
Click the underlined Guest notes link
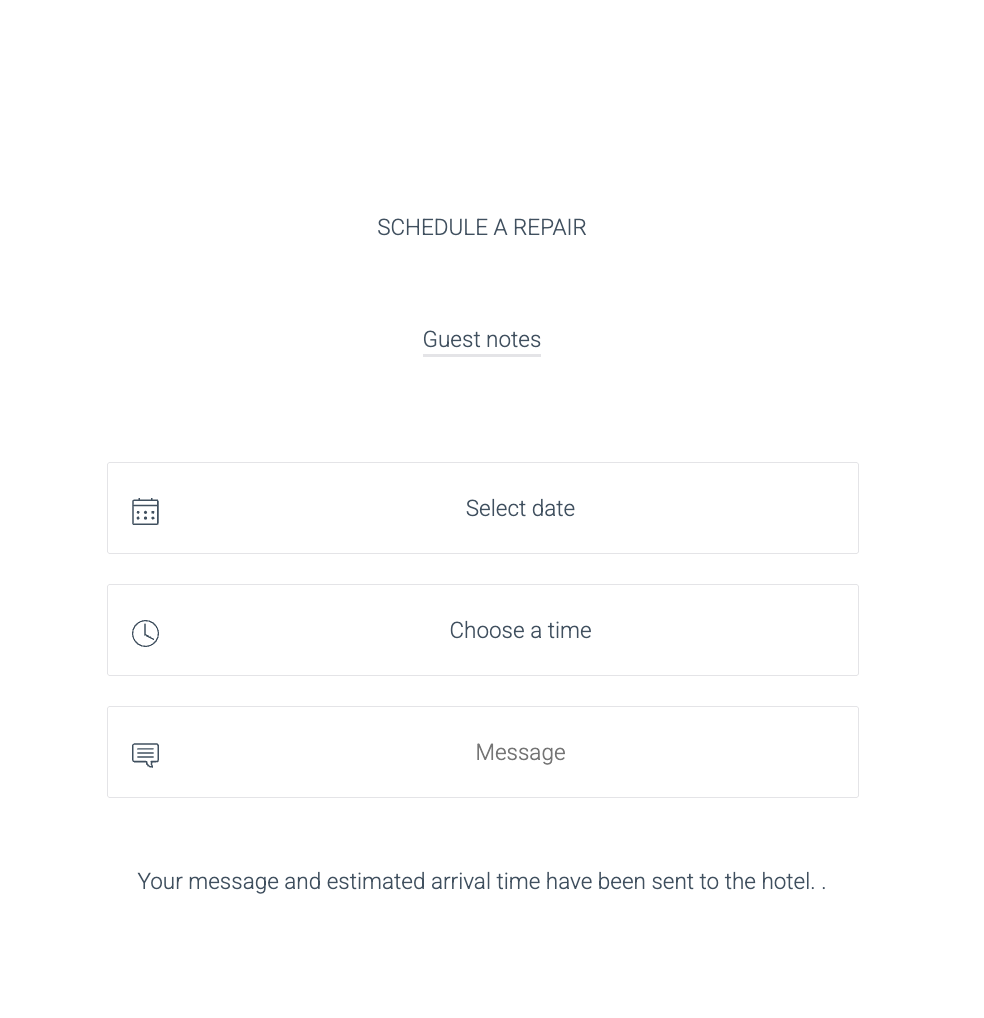tap(481, 340)
